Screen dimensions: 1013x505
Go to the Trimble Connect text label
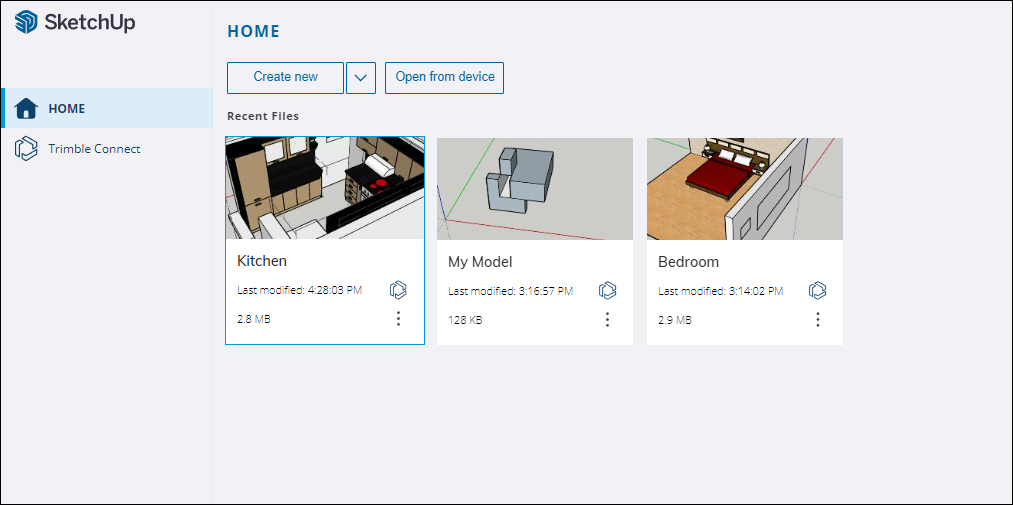(x=94, y=149)
